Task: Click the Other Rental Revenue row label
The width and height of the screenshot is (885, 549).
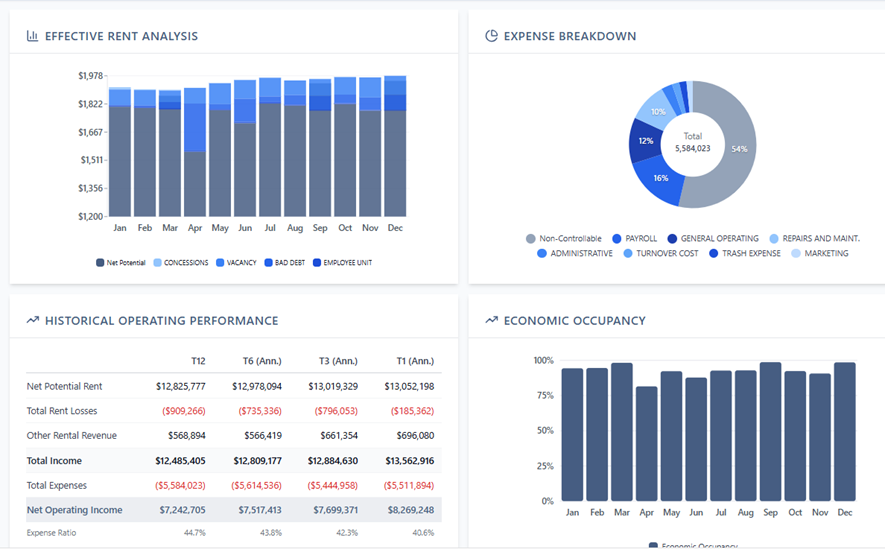Action: tap(72, 436)
